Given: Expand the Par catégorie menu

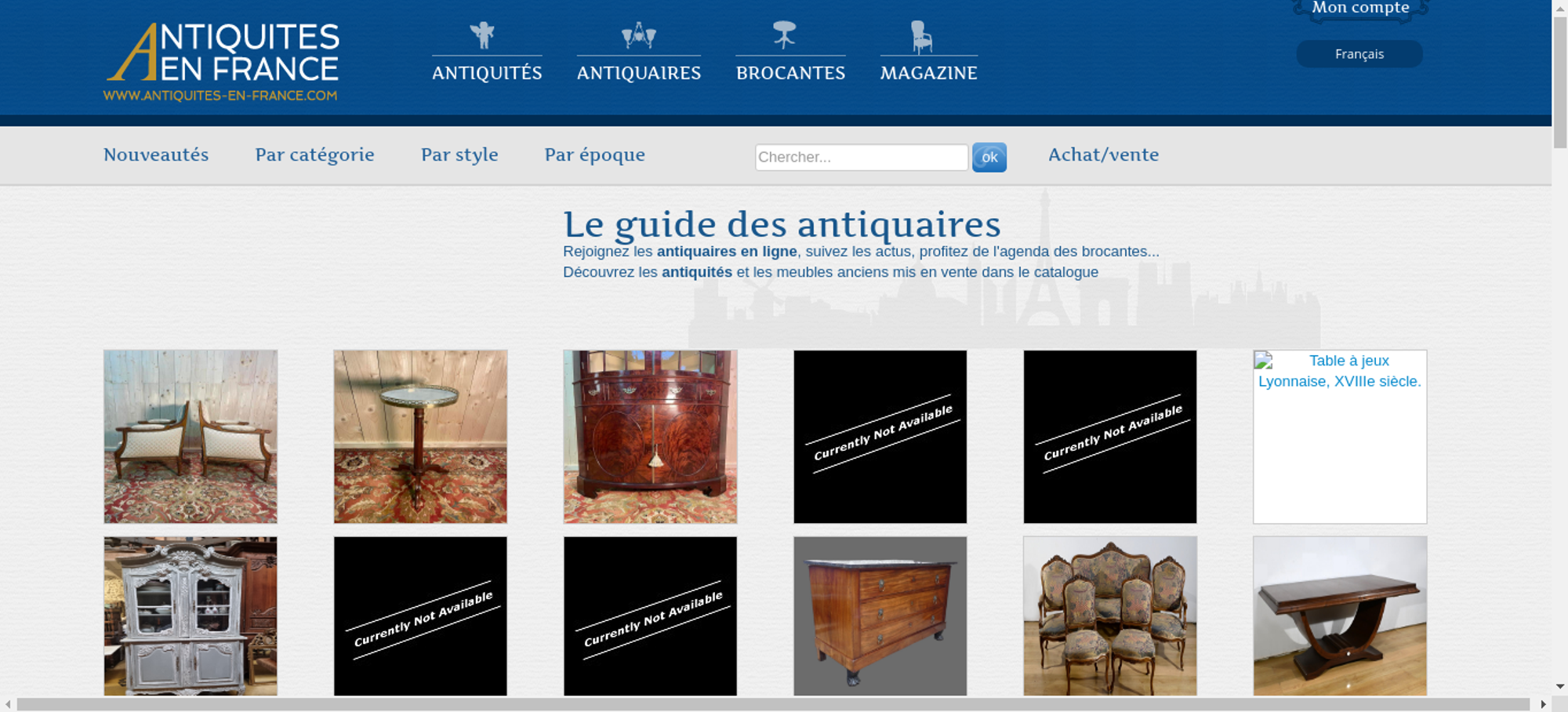Looking at the screenshot, I should 314,155.
